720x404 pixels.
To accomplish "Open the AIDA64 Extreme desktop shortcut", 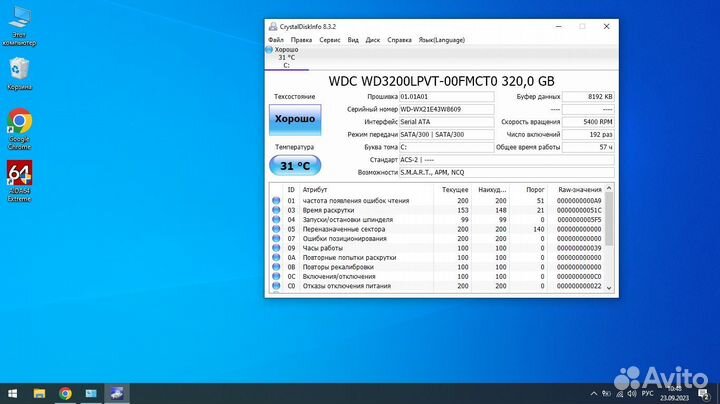I will pyautogui.click(x=19, y=181).
